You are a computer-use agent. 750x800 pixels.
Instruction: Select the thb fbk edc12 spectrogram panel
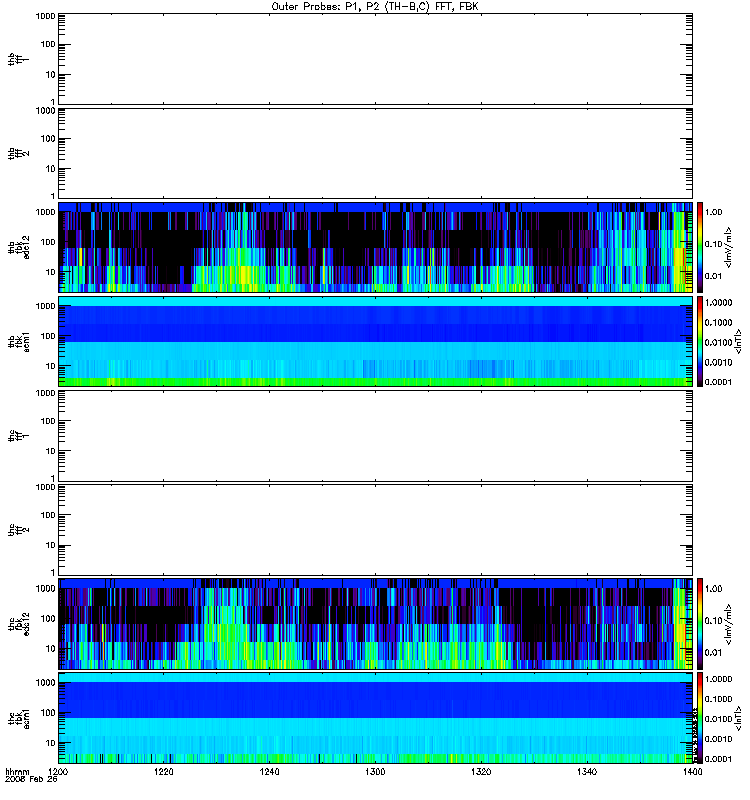376,247
